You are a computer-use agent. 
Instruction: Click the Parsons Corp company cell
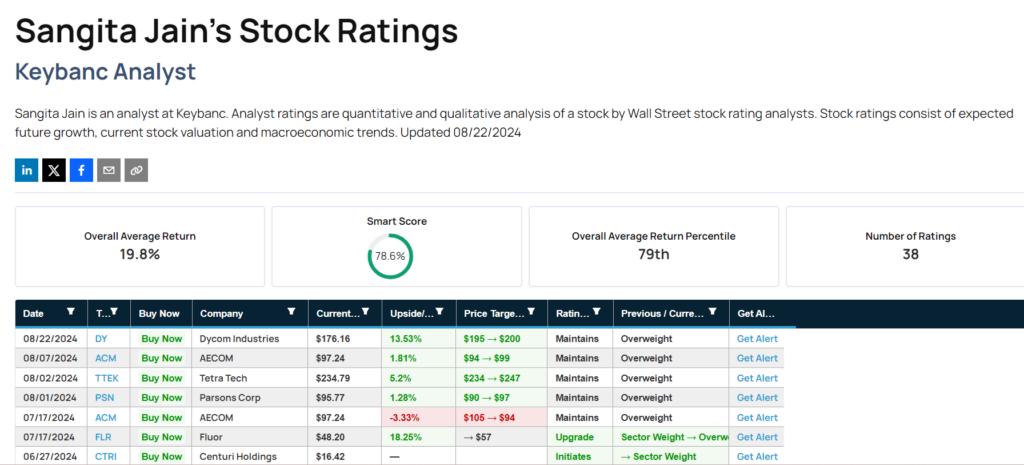pos(250,398)
